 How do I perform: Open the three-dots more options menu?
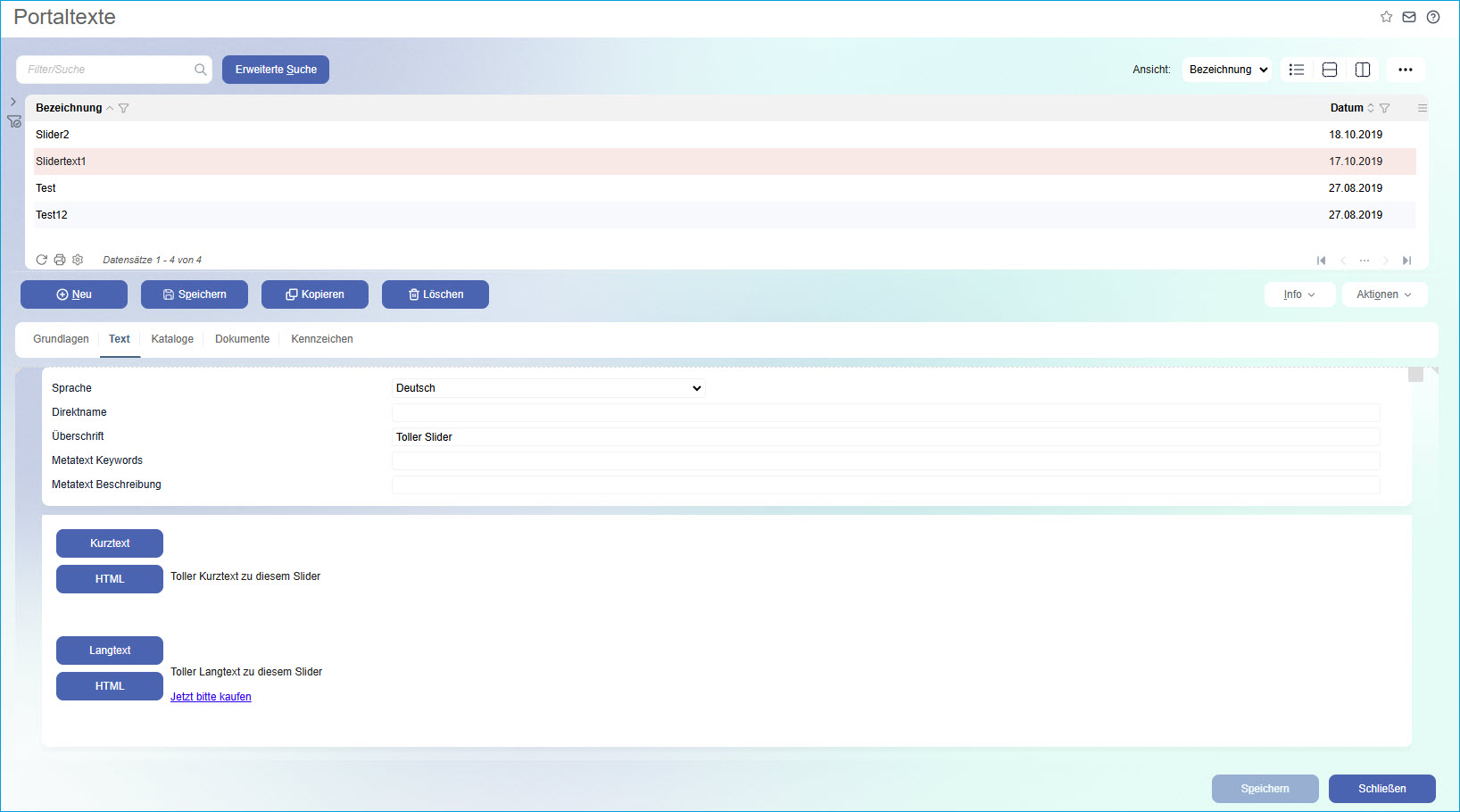click(x=1406, y=70)
